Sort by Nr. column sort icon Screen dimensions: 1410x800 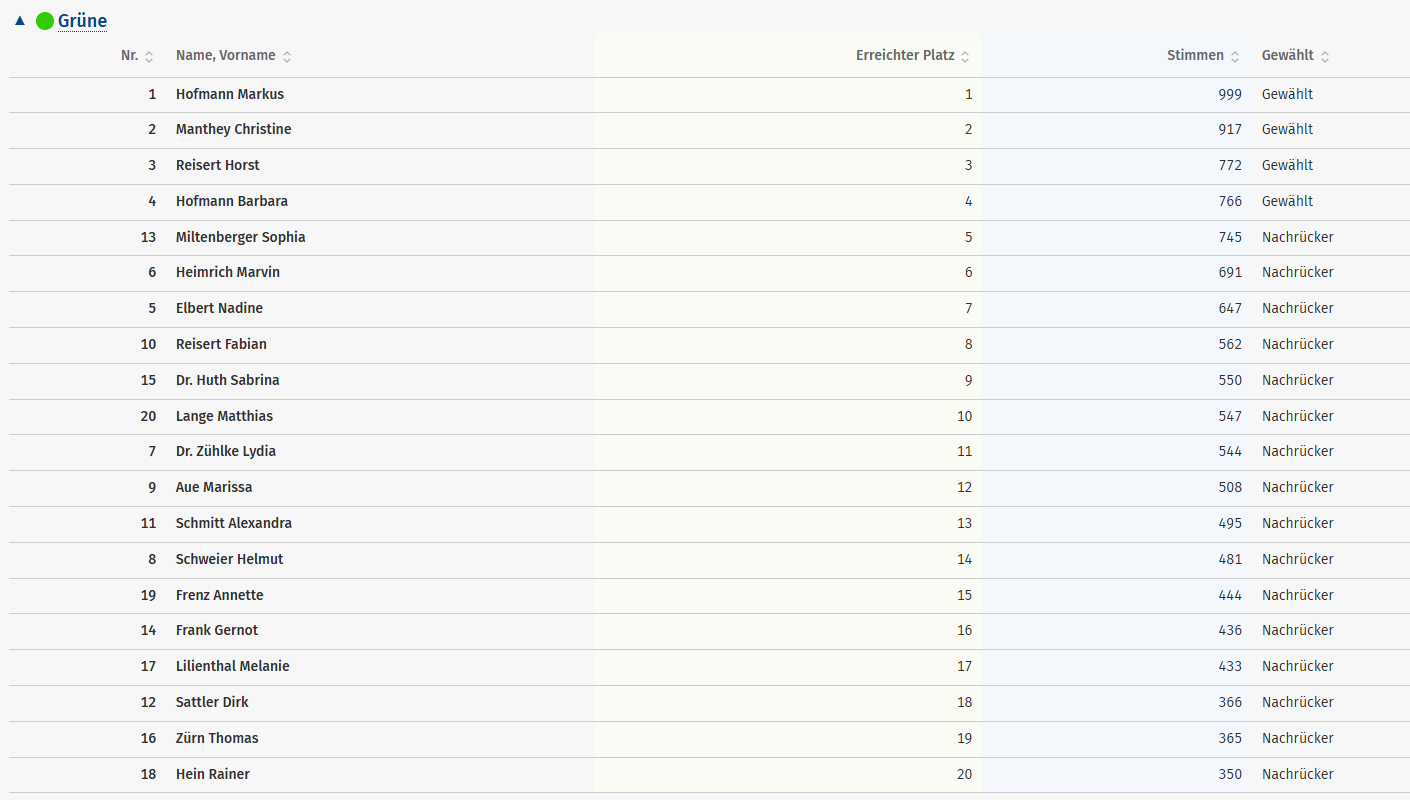click(x=149, y=57)
